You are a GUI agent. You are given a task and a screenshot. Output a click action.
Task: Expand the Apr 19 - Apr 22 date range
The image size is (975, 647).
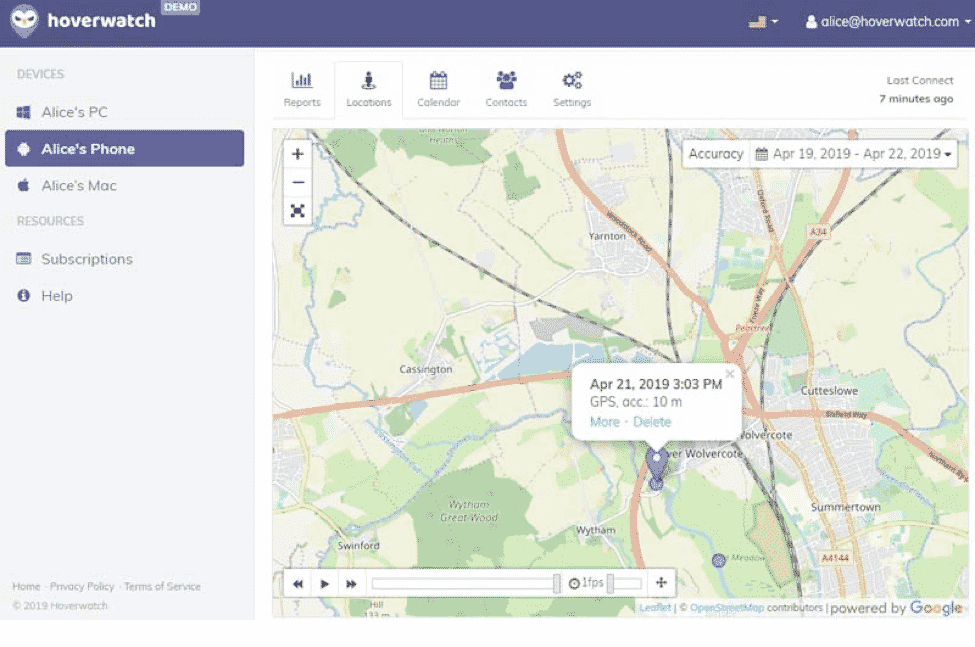click(854, 154)
